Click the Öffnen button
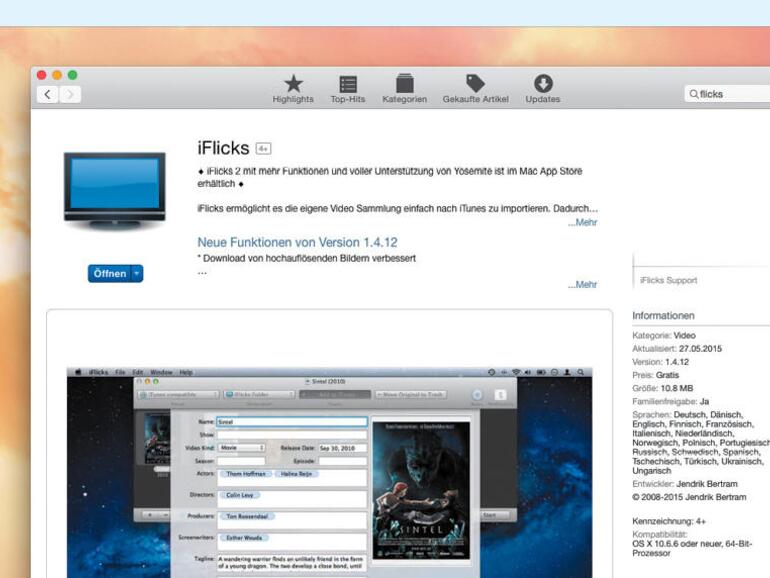 point(110,274)
